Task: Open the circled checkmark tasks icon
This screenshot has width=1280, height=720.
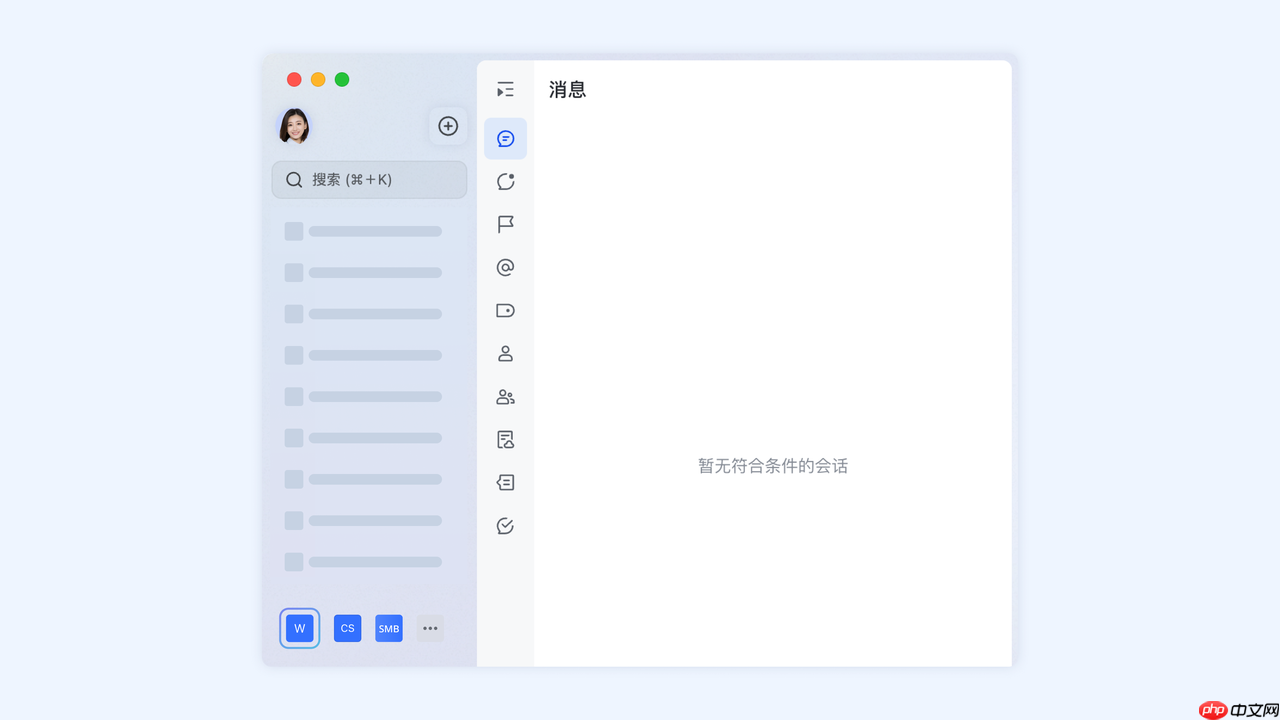Action: [x=505, y=526]
